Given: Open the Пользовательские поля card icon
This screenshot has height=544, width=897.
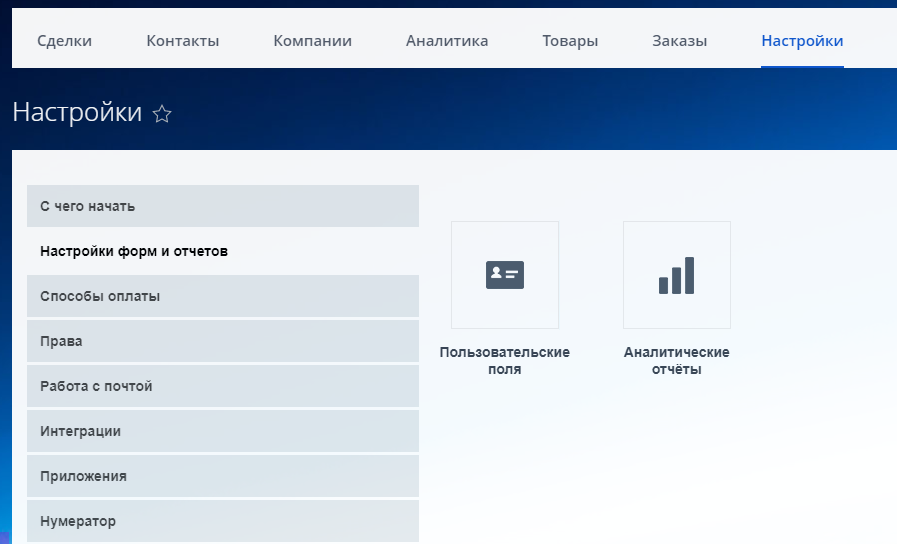Looking at the screenshot, I should (x=505, y=275).
